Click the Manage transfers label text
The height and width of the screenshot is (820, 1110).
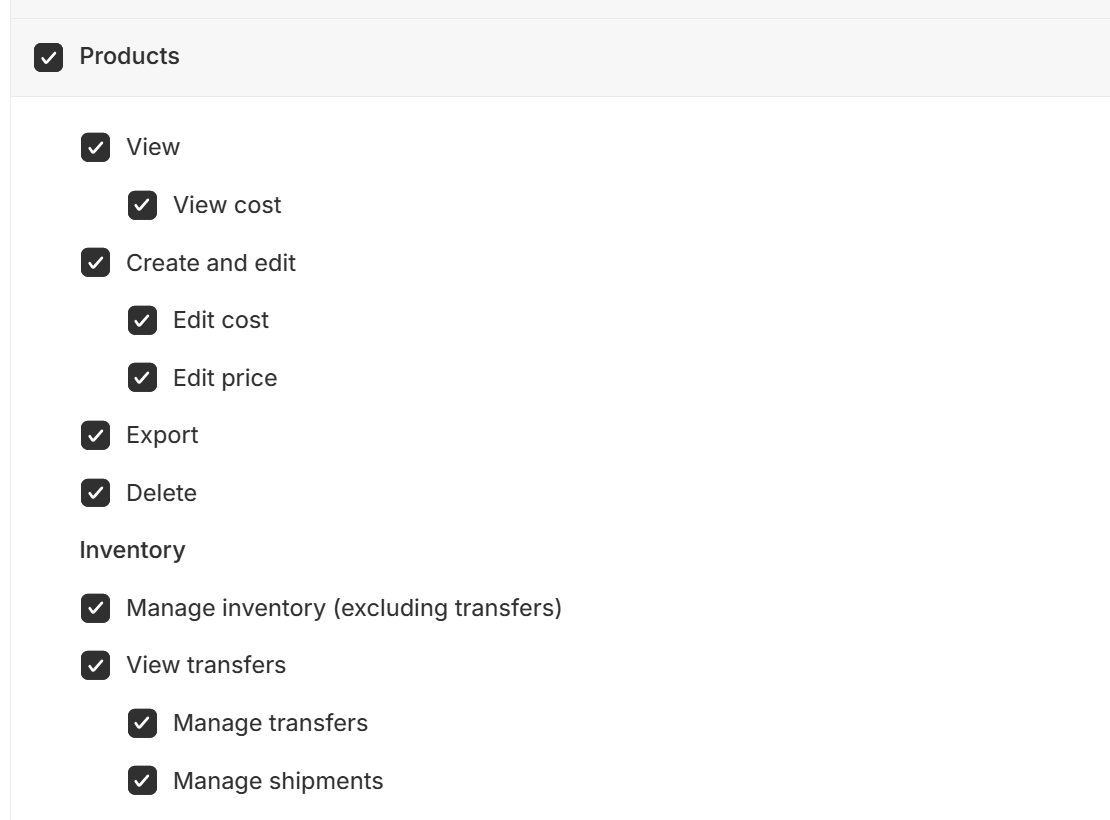pyautogui.click(x=270, y=723)
